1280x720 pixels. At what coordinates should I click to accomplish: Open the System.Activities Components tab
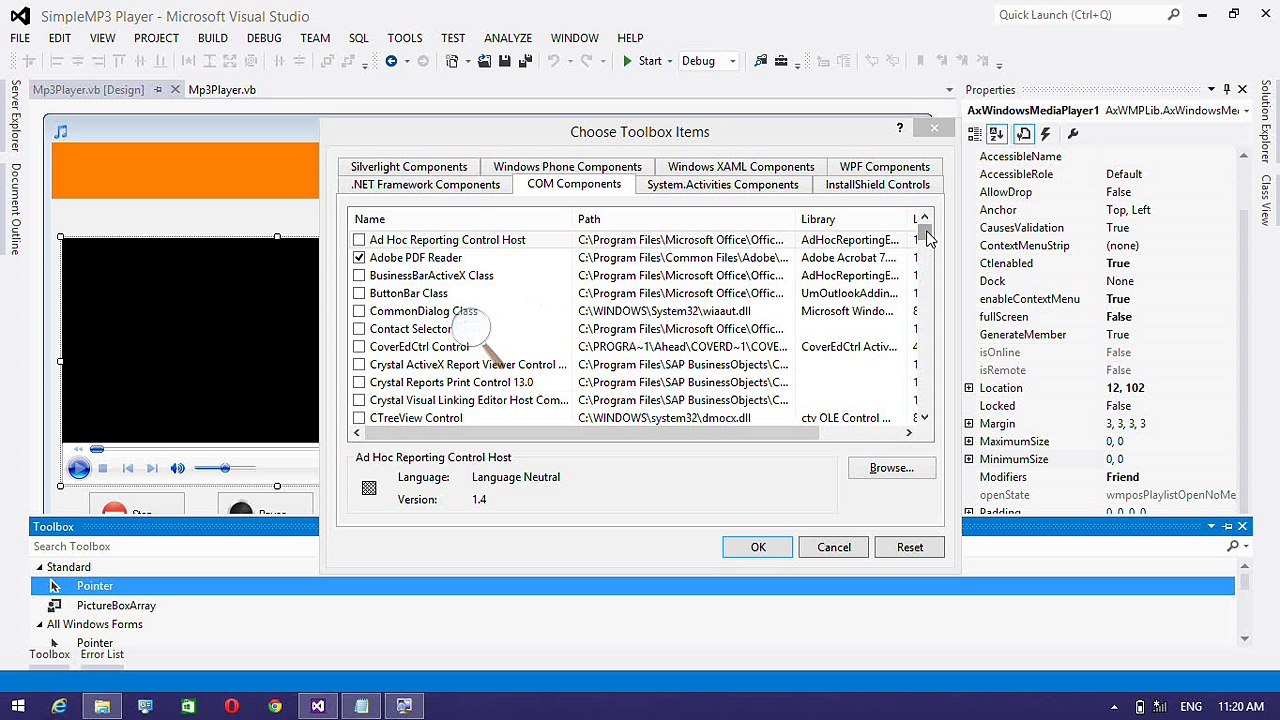tap(722, 185)
